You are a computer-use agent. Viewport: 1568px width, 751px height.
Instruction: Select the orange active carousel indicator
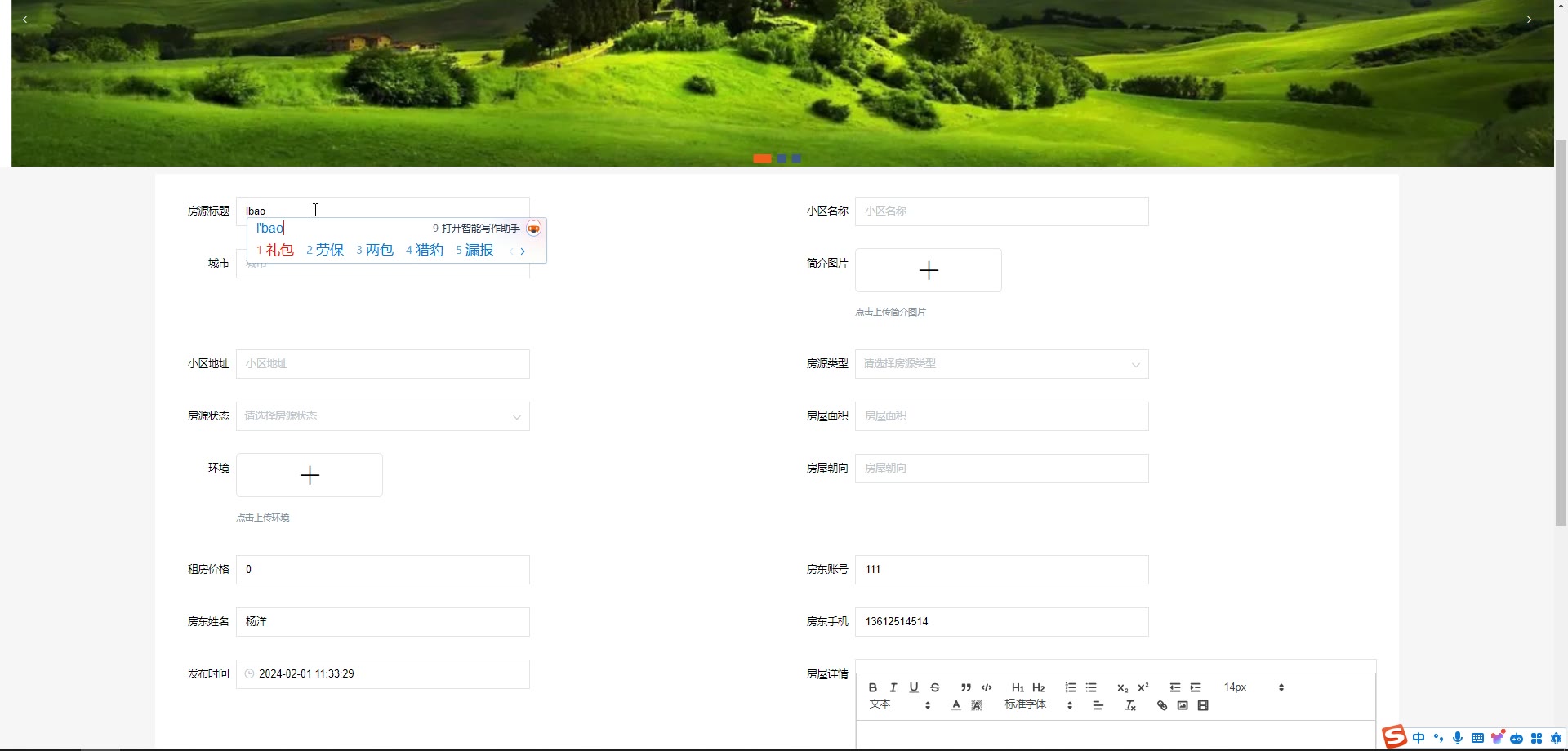[762, 158]
